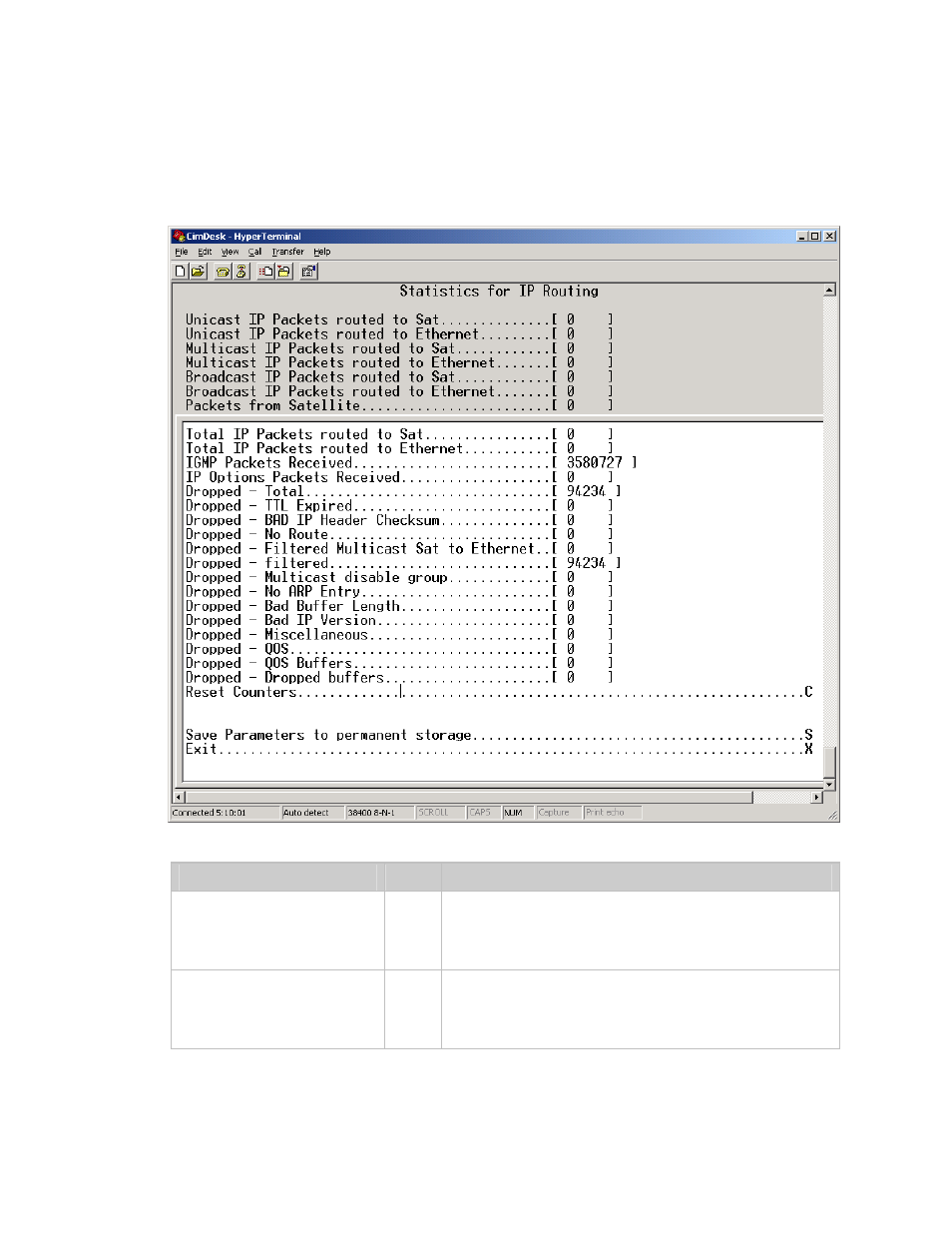Viewport: 952px width, 1233px height.
Task: Click the 'Print echo' status indicator
Action: tap(612, 813)
